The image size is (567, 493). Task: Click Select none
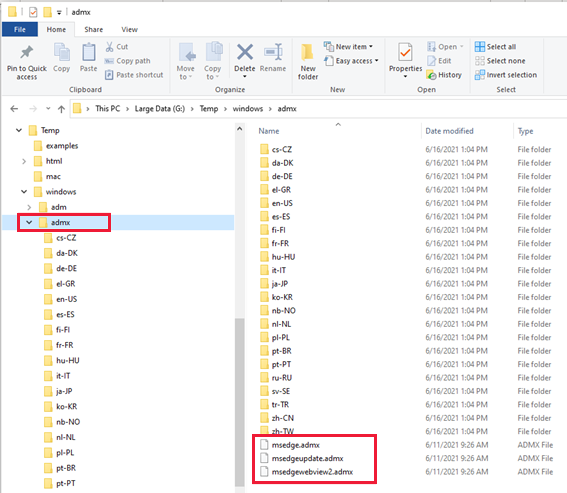tap(500, 61)
